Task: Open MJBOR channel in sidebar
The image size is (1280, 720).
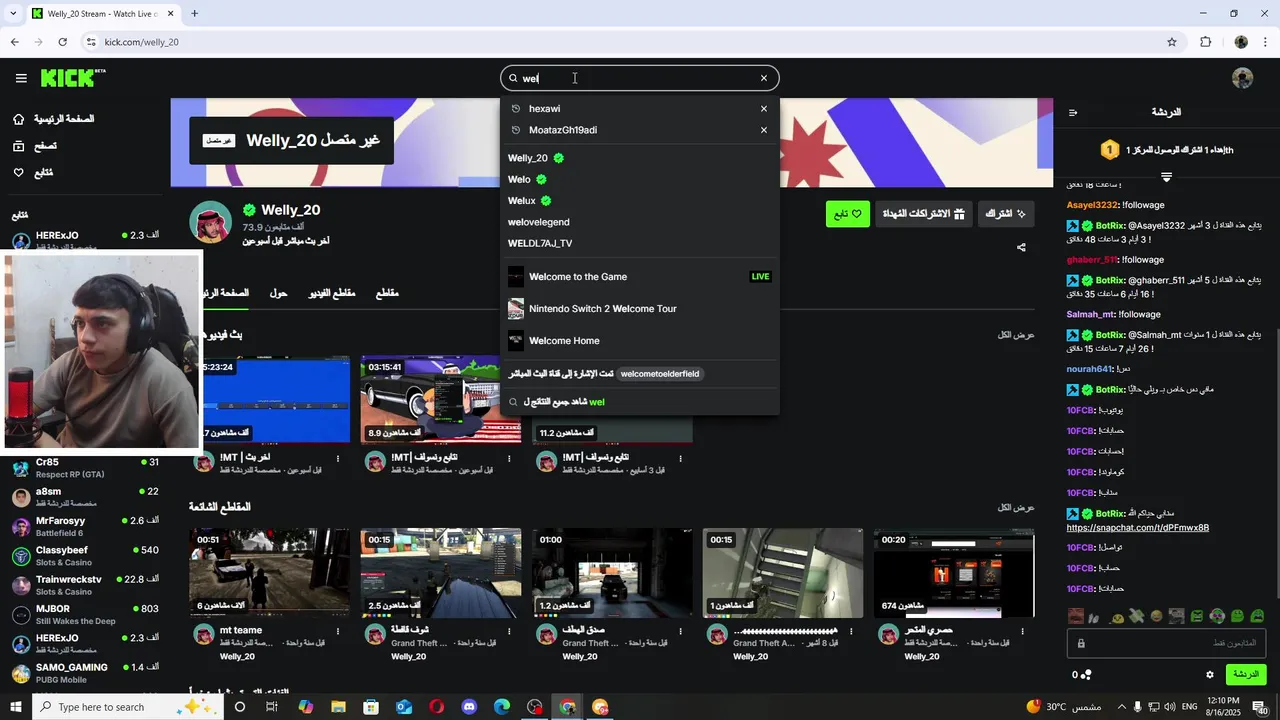Action: point(84,614)
